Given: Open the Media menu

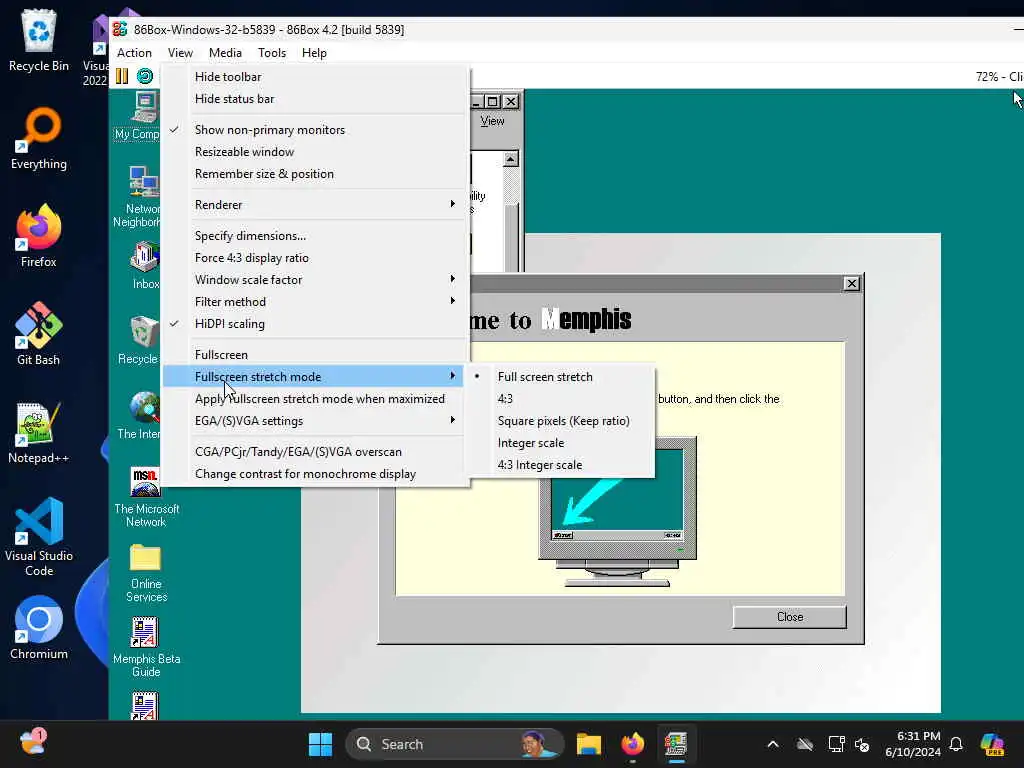Looking at the screenshot, I should (225, 53).
